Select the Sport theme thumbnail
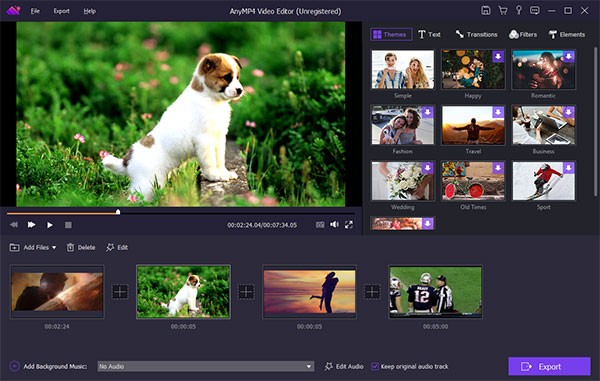Image resolution: width=600 pixels, height=381 pixels. 543,181
